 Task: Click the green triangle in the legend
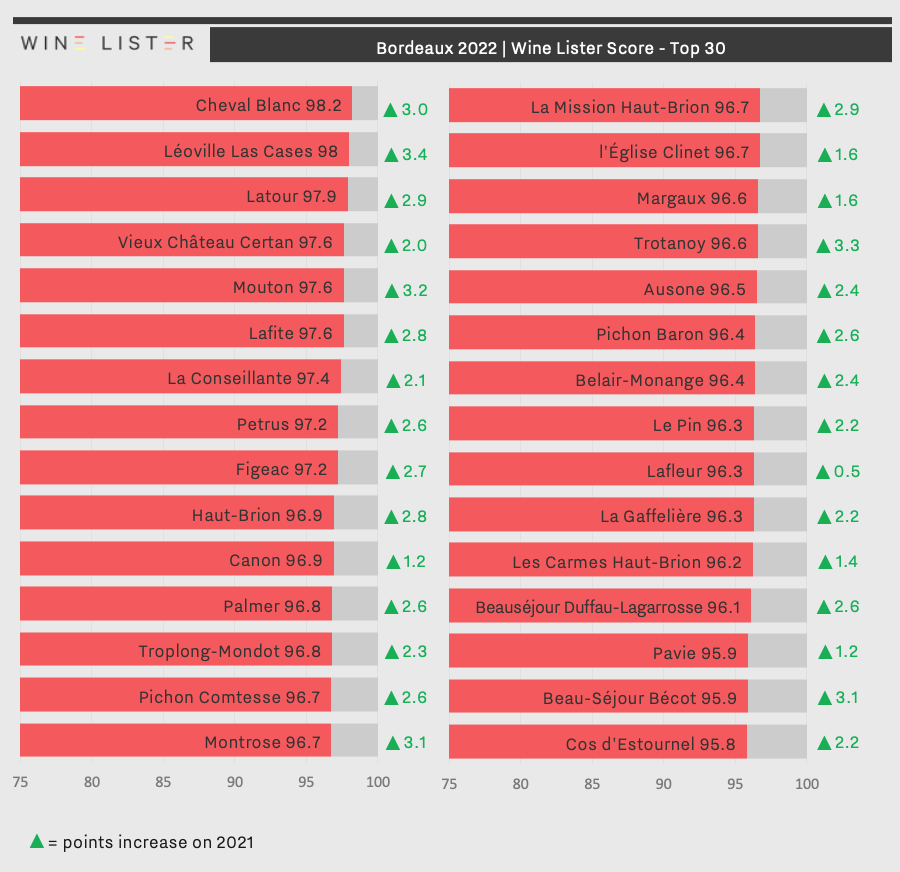37,841
